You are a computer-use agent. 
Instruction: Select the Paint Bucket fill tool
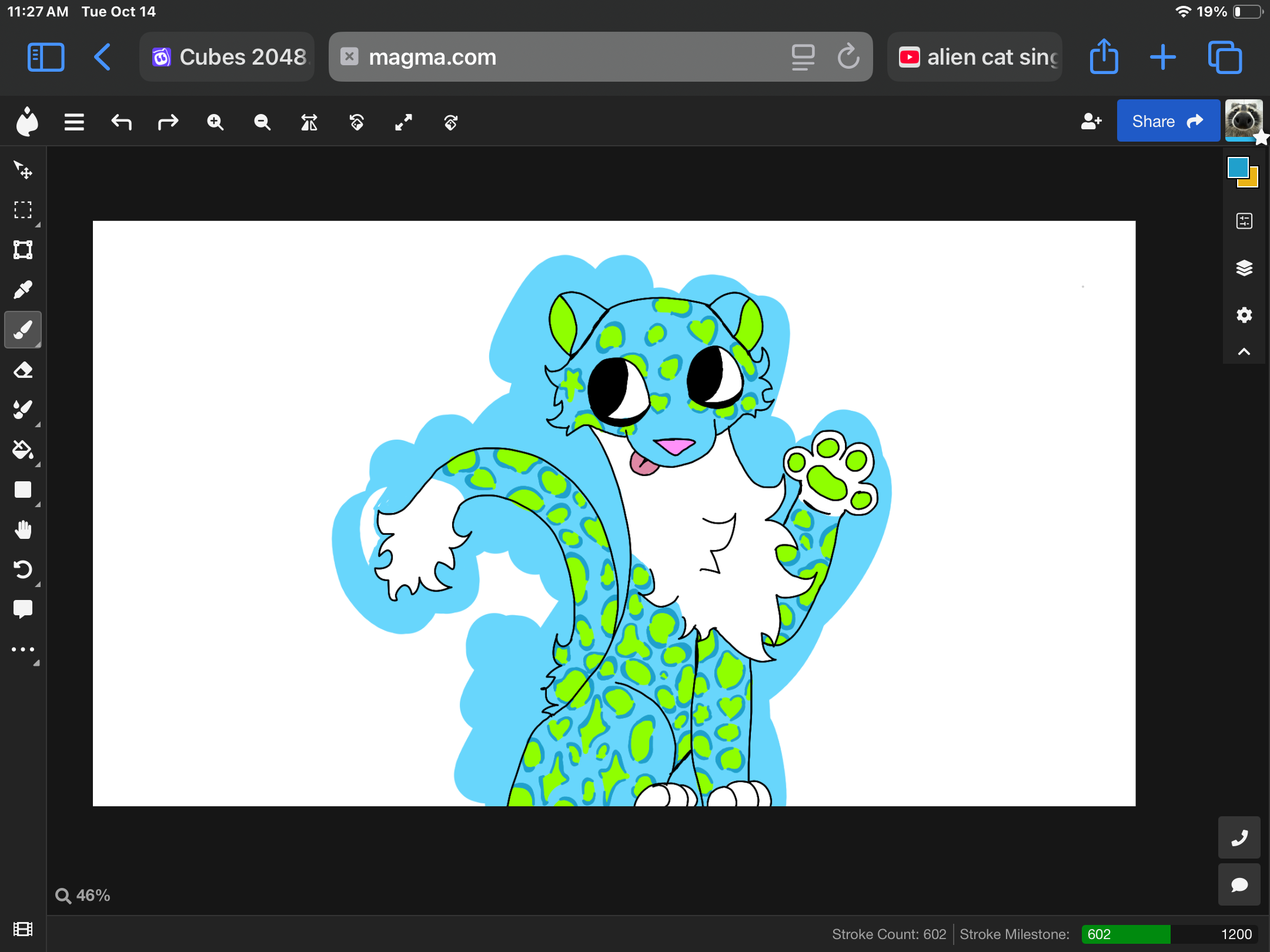[x=23, y=450]
